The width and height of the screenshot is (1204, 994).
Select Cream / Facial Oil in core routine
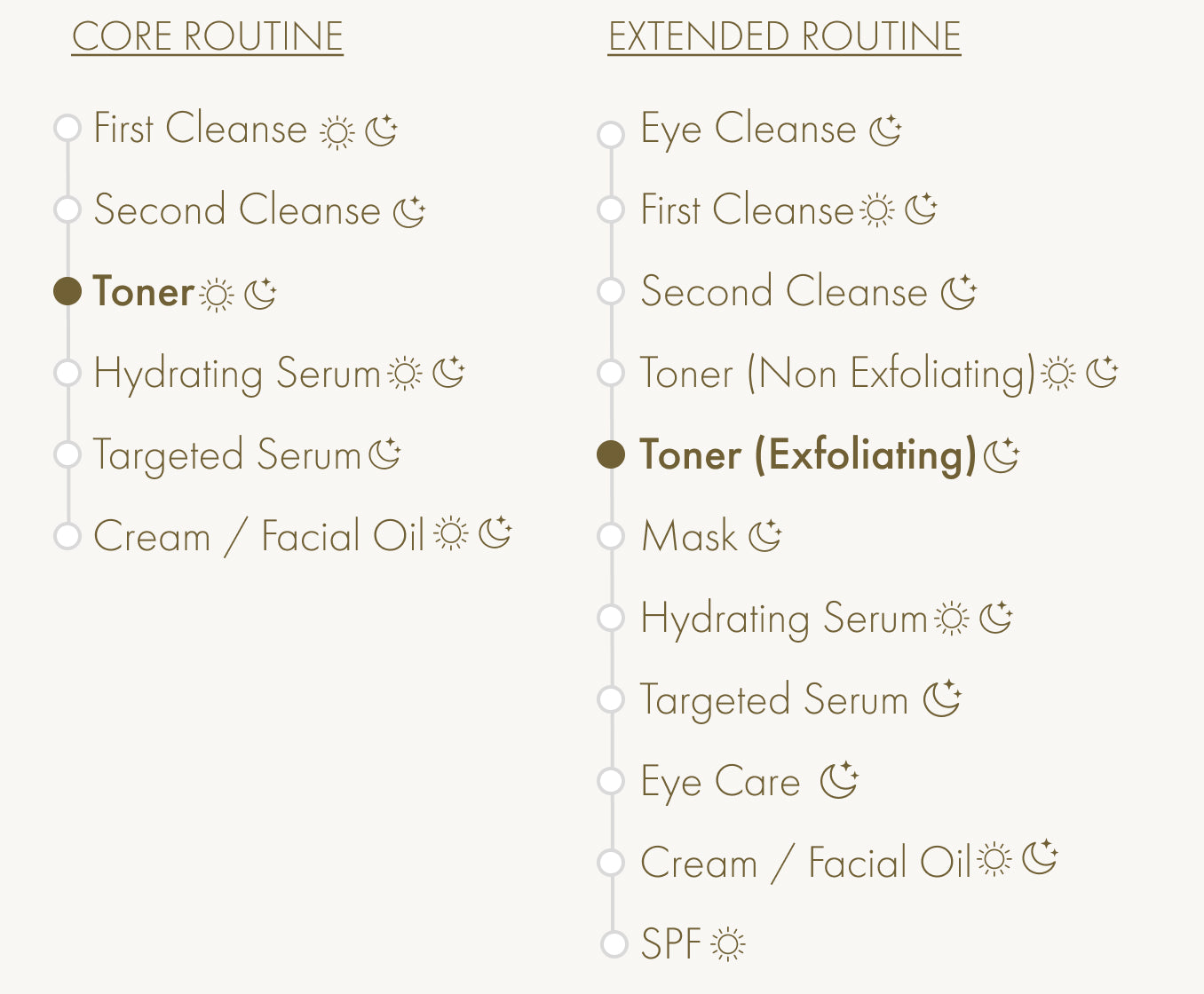259,536
